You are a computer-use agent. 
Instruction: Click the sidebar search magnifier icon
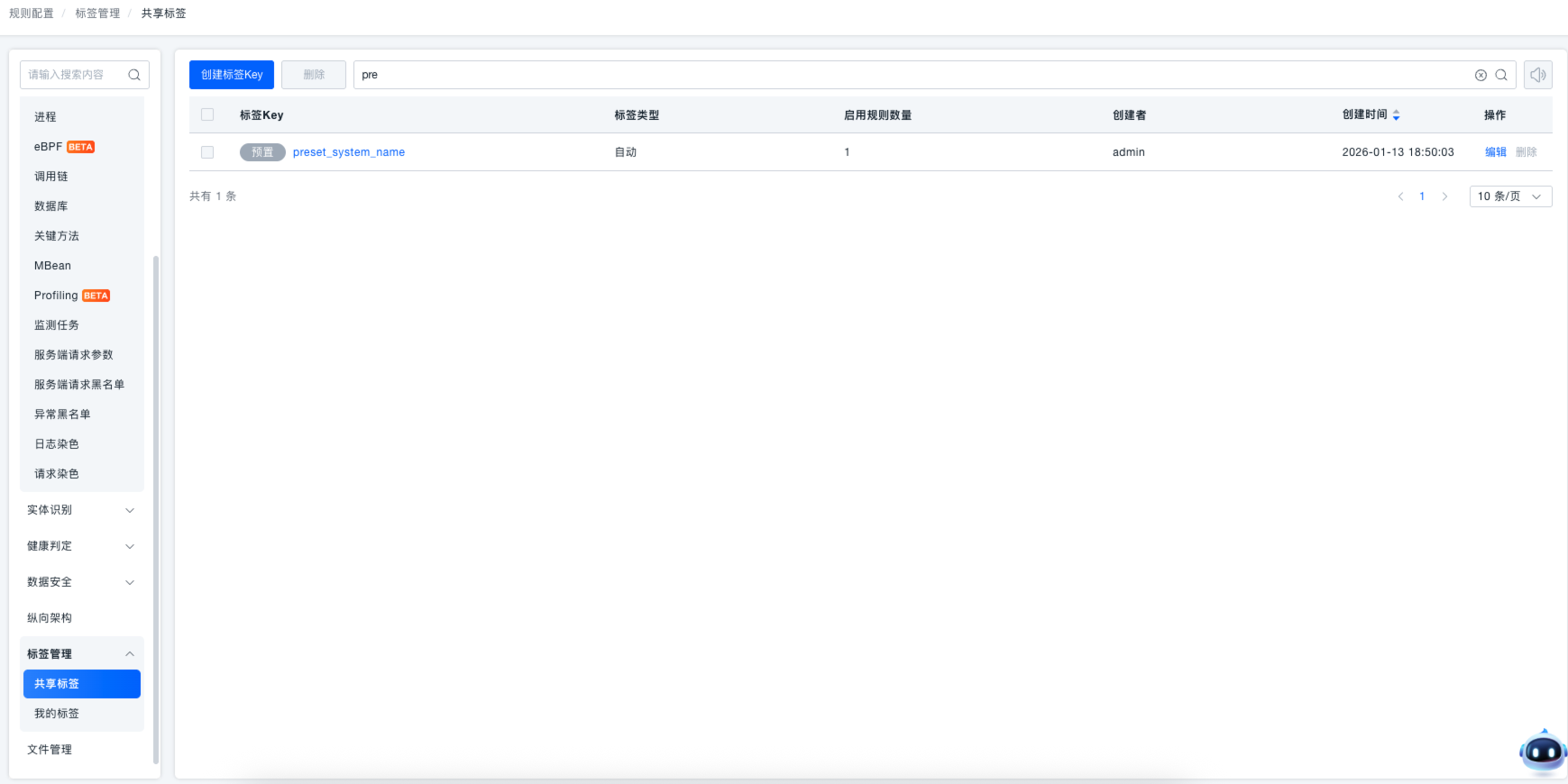[134, 75]
